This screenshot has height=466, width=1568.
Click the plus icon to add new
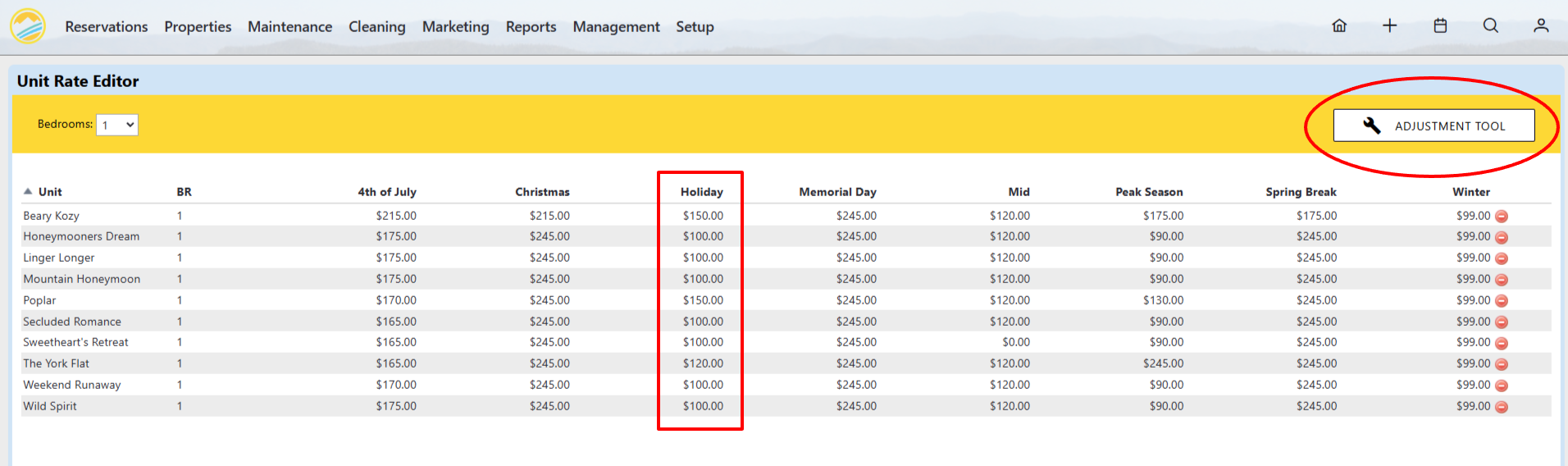tap(1389, 25)
